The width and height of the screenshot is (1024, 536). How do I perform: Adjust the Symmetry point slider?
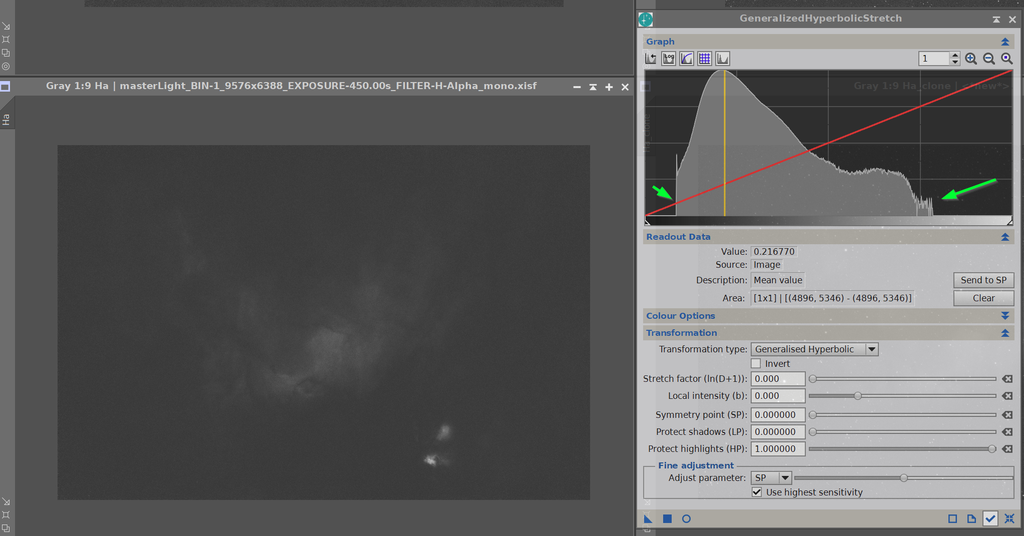[x=903, y=415]
